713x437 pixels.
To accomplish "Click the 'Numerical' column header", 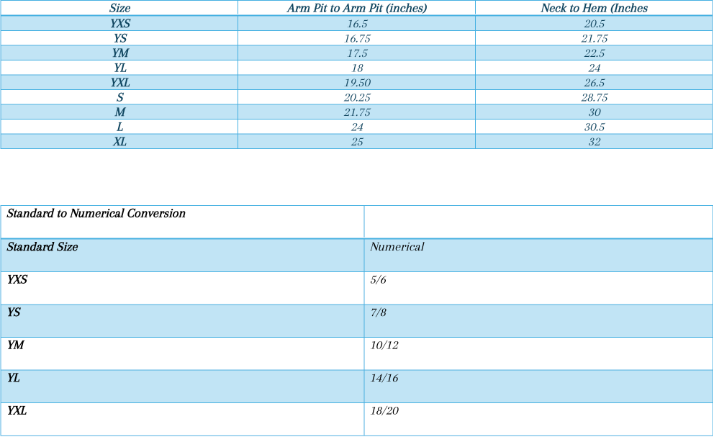I will click(397, 246).
